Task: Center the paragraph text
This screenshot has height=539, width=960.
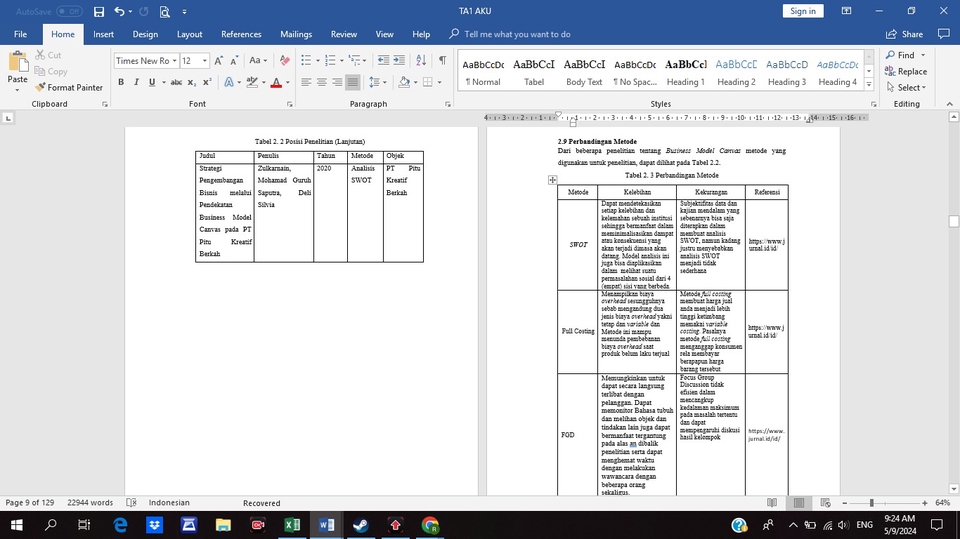Action: [321, 82]
